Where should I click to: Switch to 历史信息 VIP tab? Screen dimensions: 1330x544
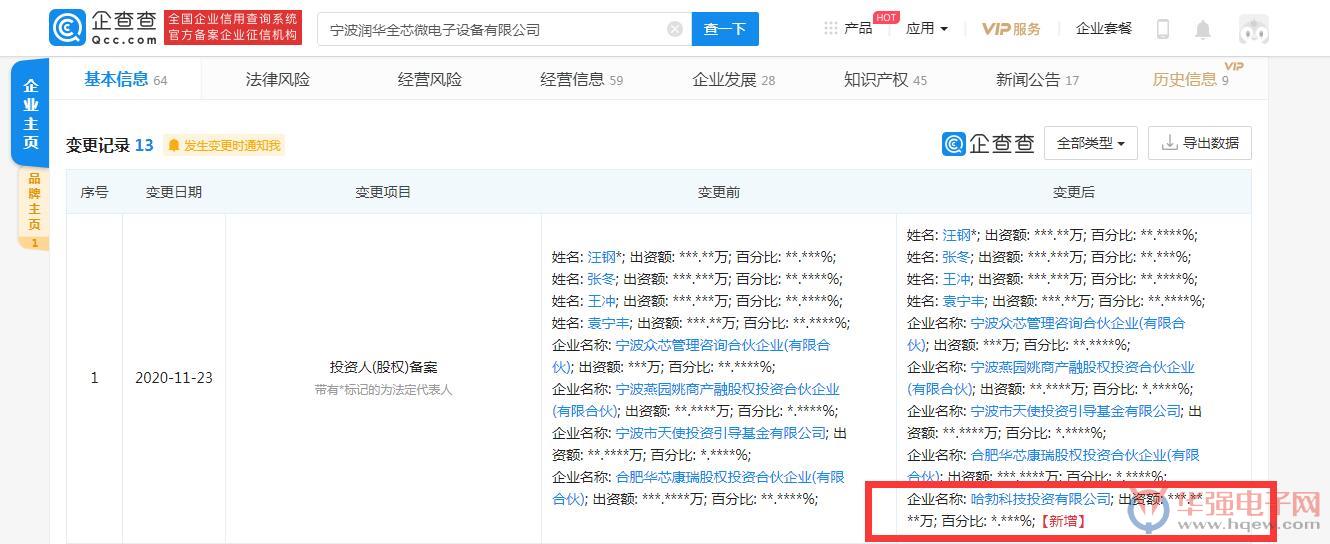coord(1190,79)
